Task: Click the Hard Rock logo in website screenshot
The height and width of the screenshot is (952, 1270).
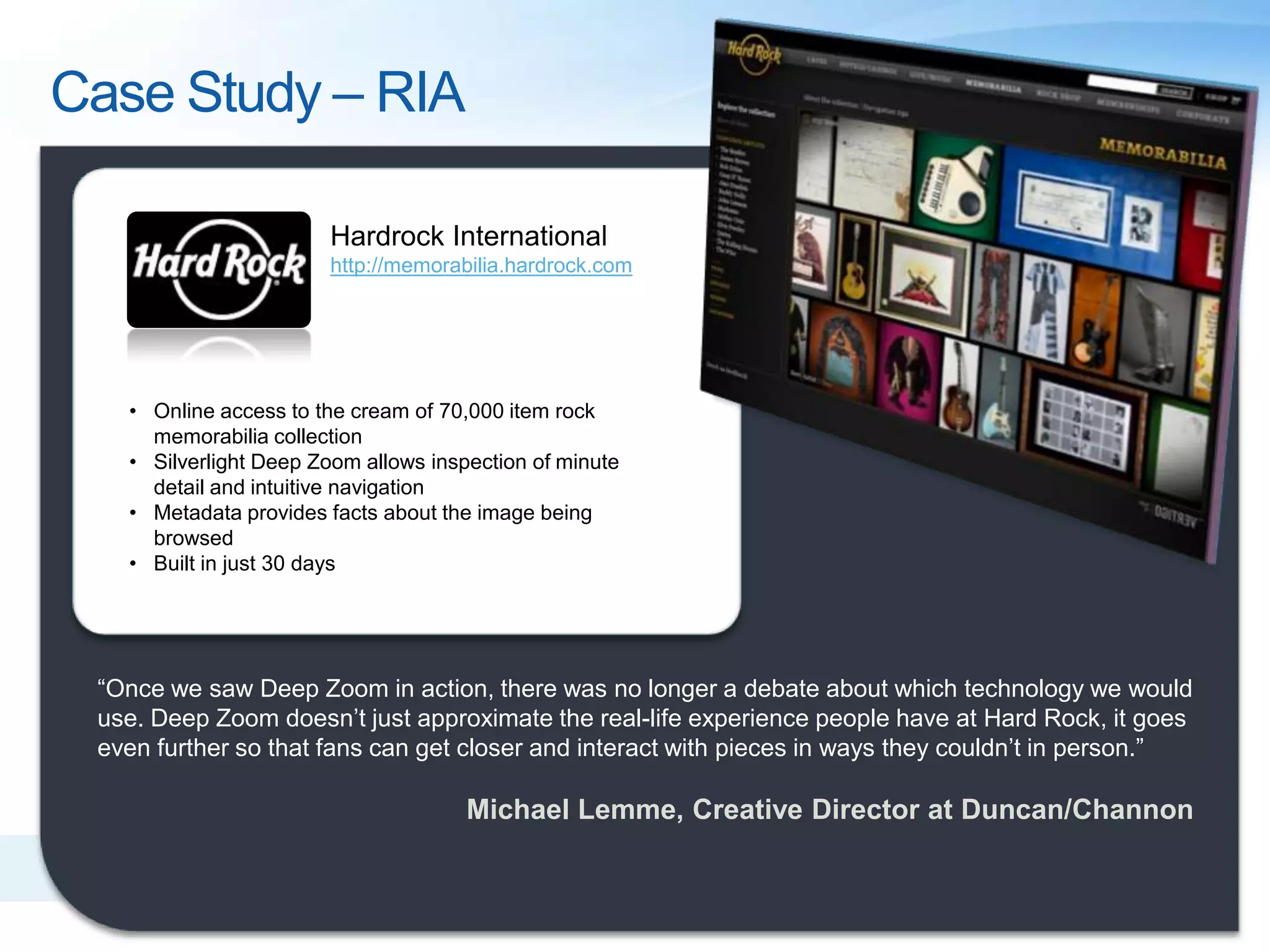Action: (x=754, y=56)
